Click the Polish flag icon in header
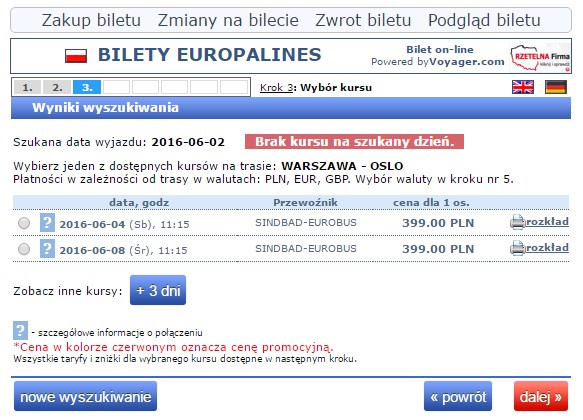Image resolution: width=583 pixels, height=420 pixels. (76, 56)
